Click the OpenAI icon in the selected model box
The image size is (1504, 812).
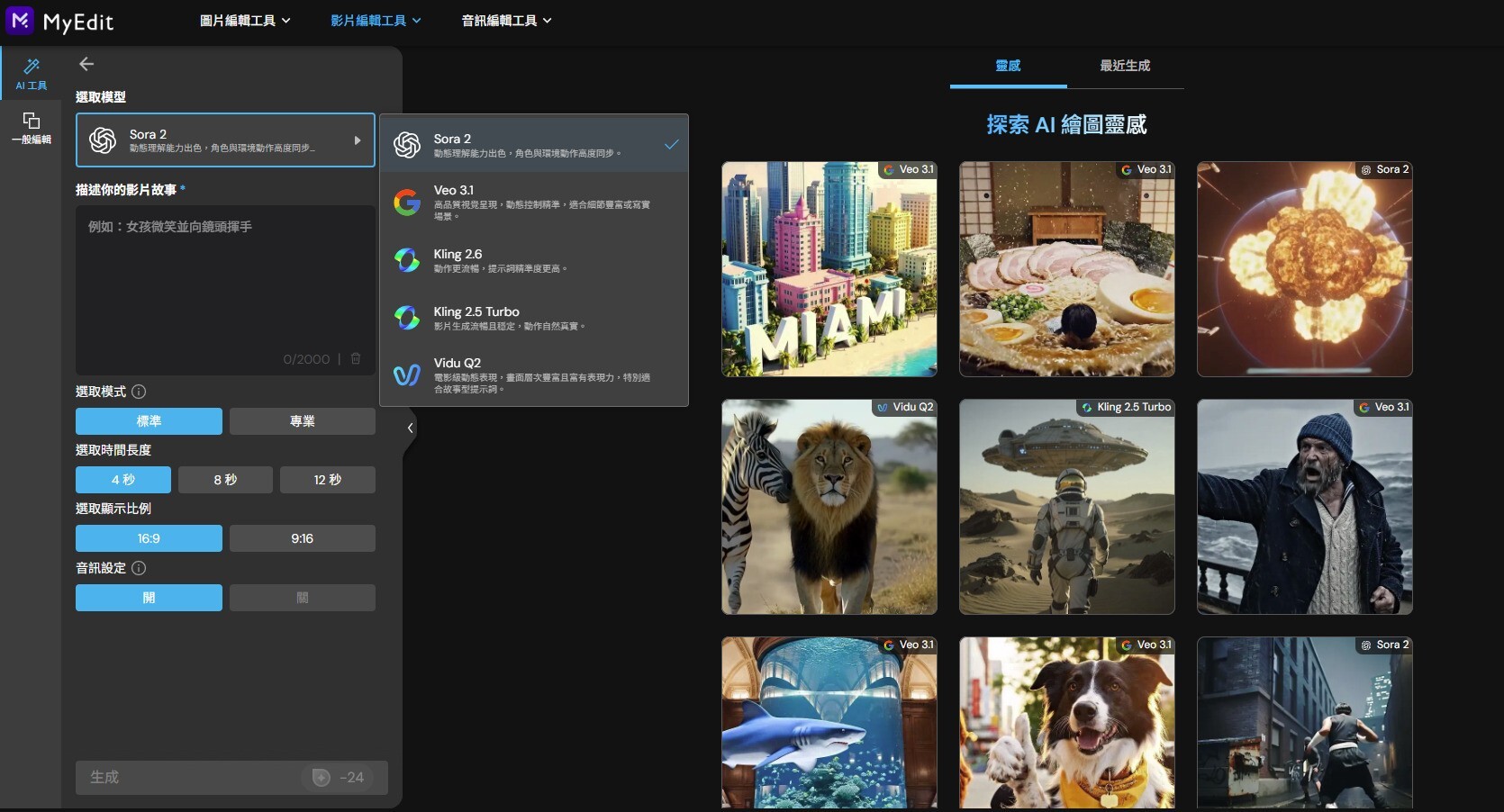(x=103, y=140)
